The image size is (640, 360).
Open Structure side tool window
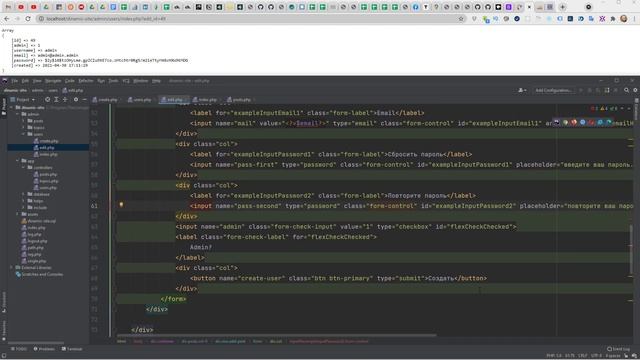[x=4, y=302]
